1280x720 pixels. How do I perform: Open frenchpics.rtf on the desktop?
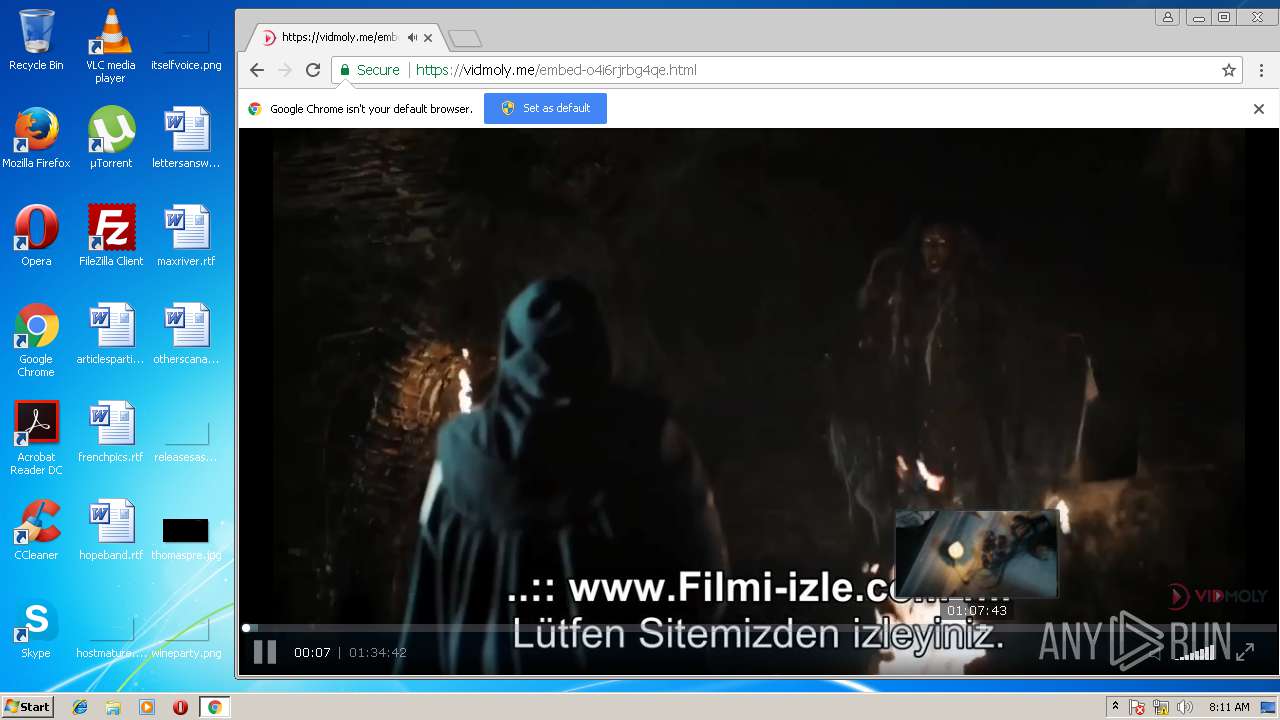110,432
